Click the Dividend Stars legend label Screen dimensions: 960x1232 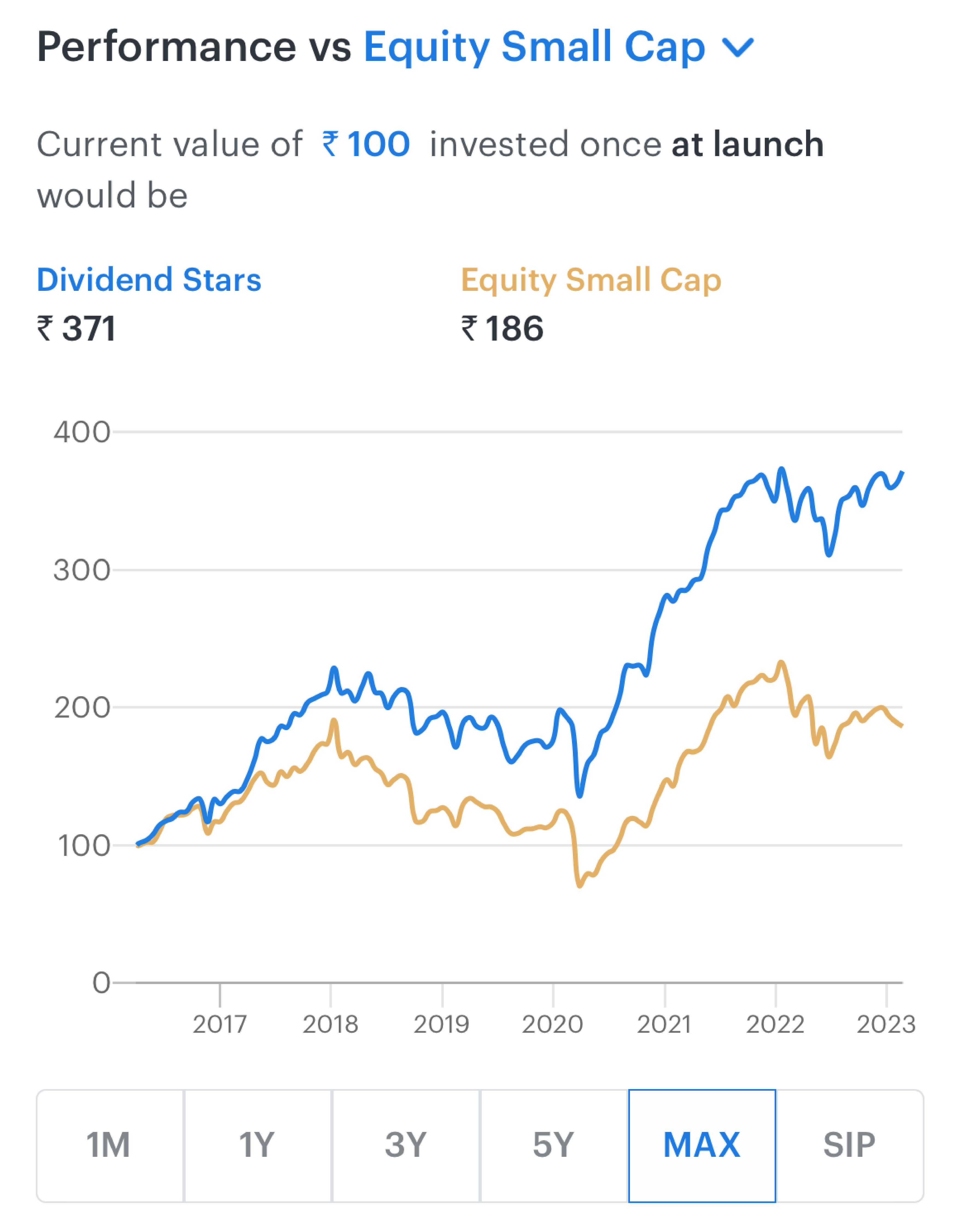[x=149, y=280]
